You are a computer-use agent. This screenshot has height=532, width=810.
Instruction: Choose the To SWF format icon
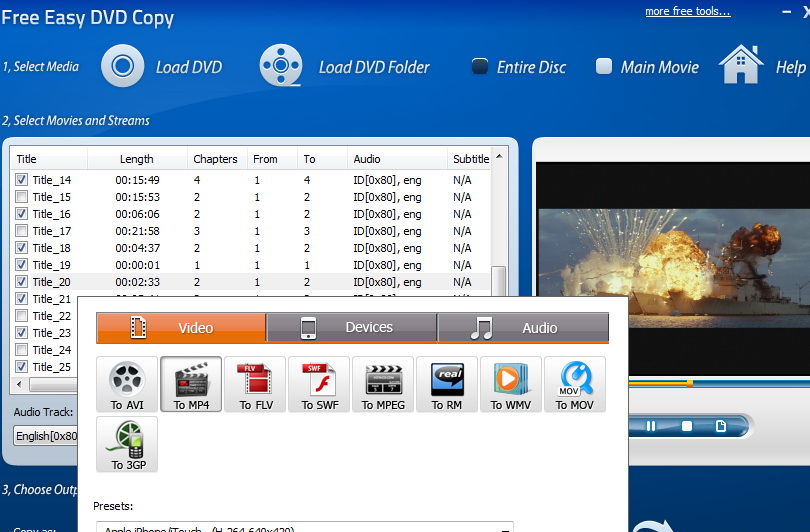319,384
